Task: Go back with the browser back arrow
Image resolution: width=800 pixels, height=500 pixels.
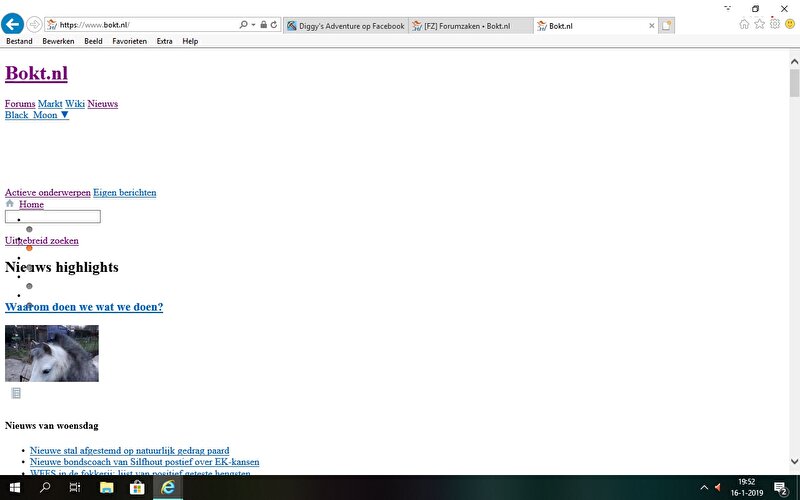Action: (x=12, y=24)
